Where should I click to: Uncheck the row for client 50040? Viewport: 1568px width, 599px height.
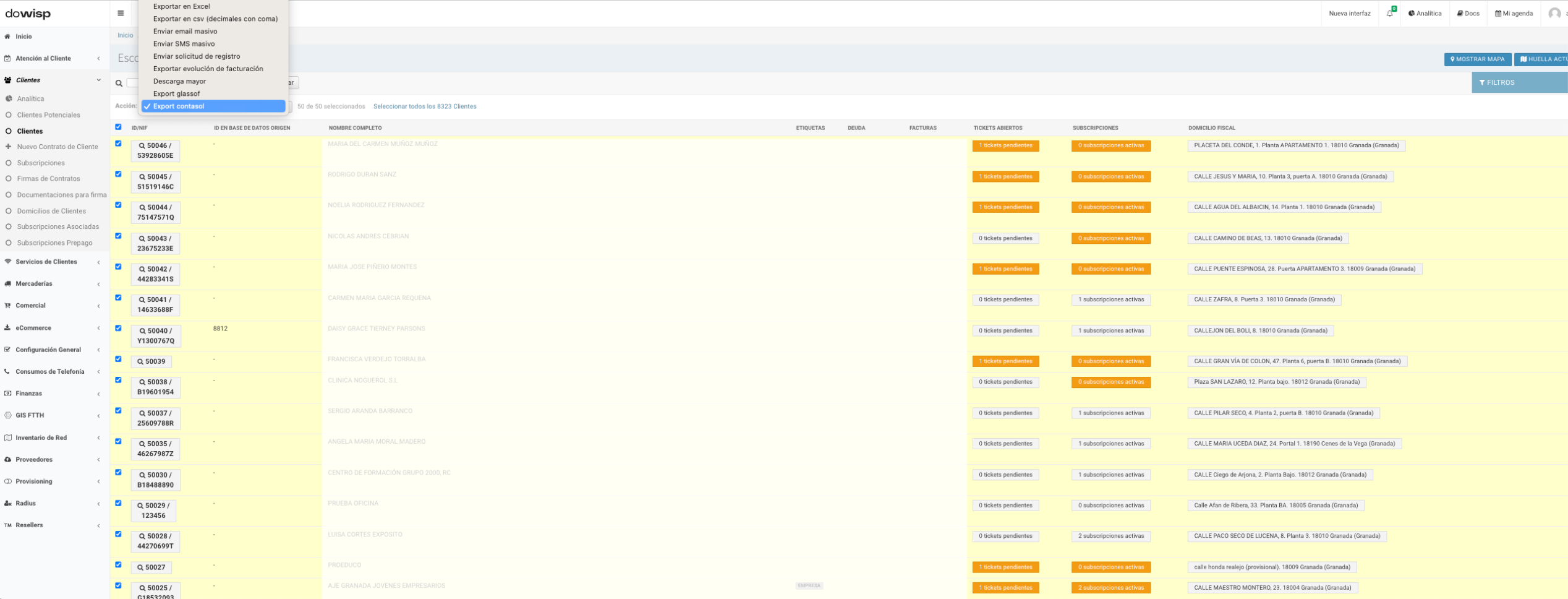pyautogui.click(x=118, y=329)
